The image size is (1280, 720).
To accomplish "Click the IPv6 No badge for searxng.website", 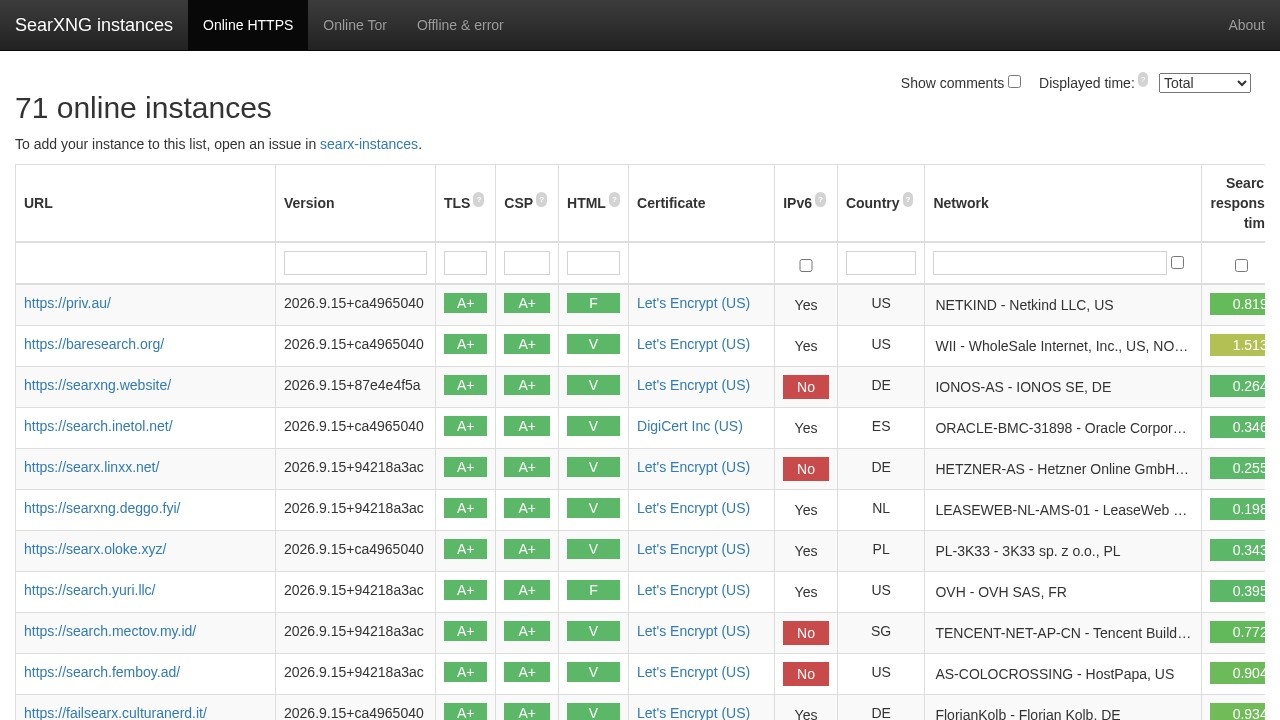I will pos(806,387).
